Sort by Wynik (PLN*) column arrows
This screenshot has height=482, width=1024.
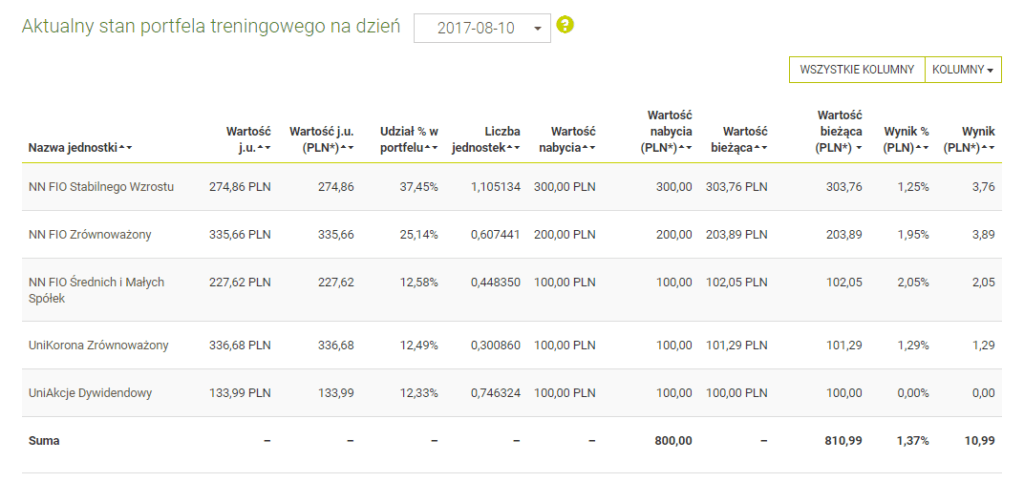[989, 148]
